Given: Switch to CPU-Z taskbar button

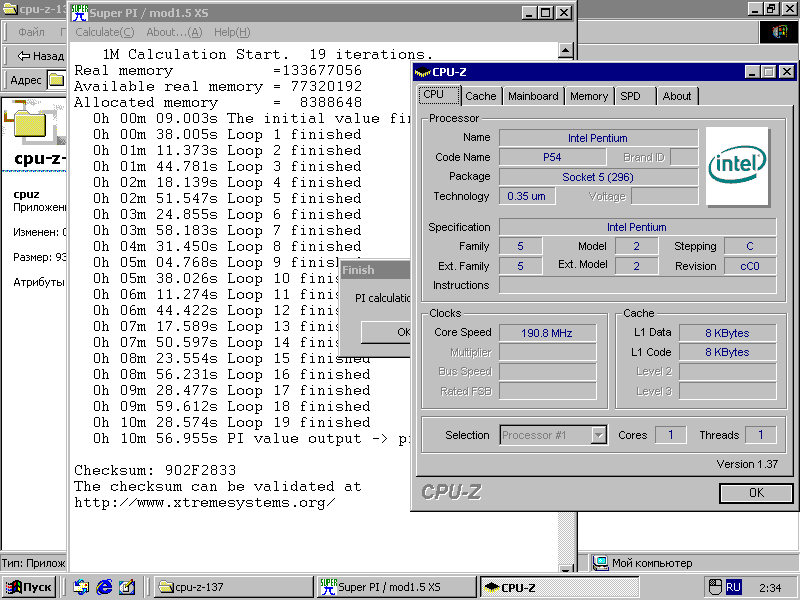Looking at the screenshot, I should [x=560, y=587].
